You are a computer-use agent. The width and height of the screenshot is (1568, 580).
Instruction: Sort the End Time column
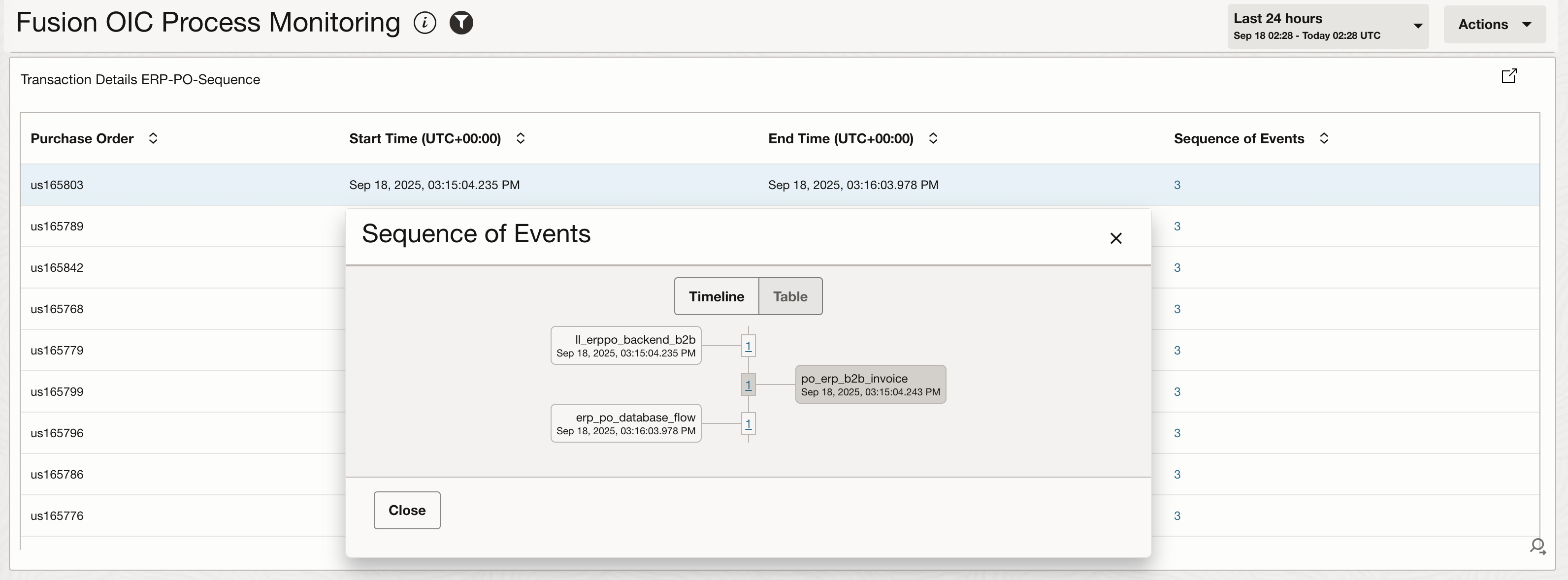[x=933, y=139]
